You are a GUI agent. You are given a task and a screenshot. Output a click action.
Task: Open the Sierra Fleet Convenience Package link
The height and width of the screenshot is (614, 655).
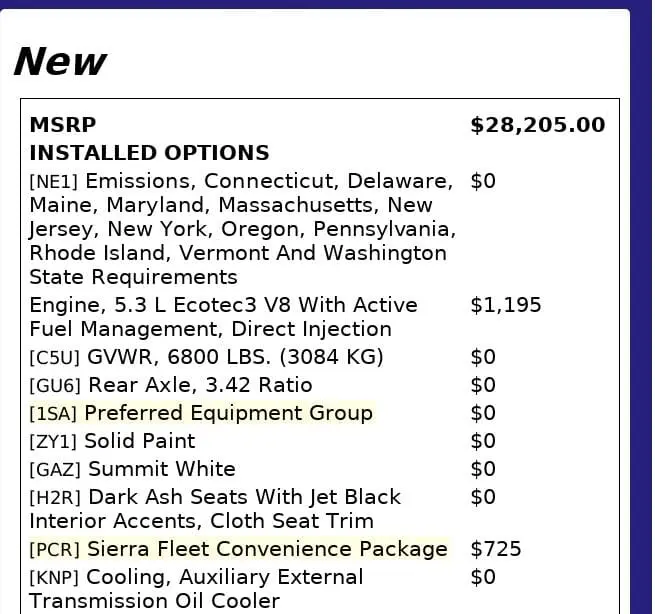pyautogui.click(x=267, y=549)
